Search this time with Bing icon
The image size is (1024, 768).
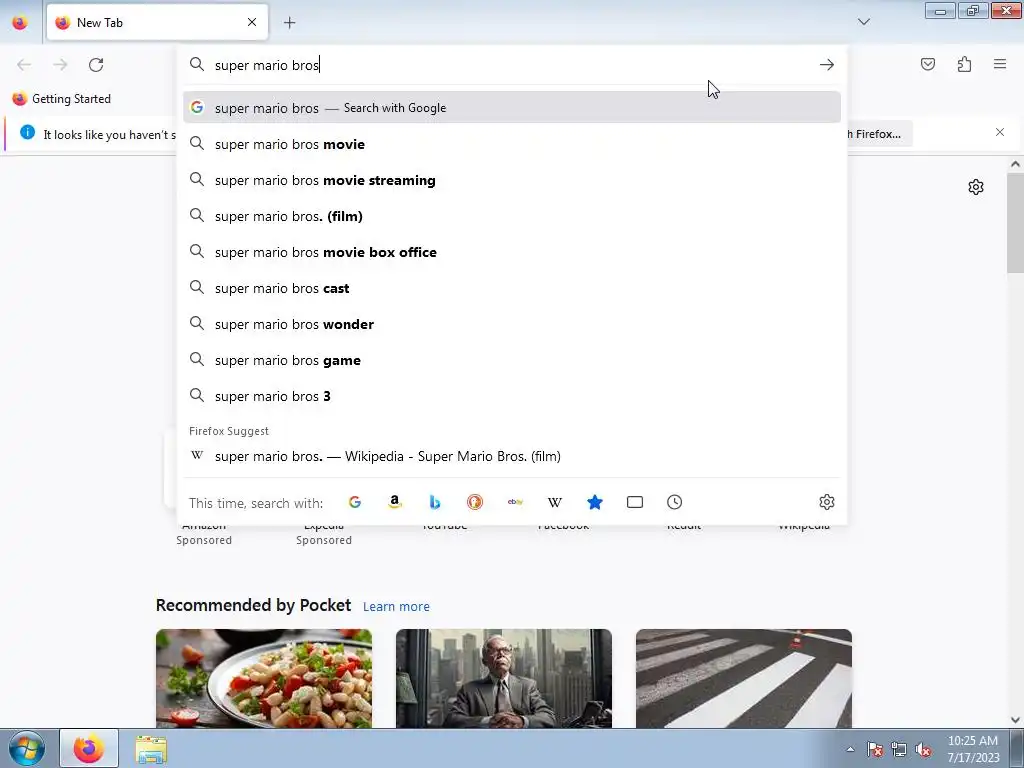click(435, 502)
